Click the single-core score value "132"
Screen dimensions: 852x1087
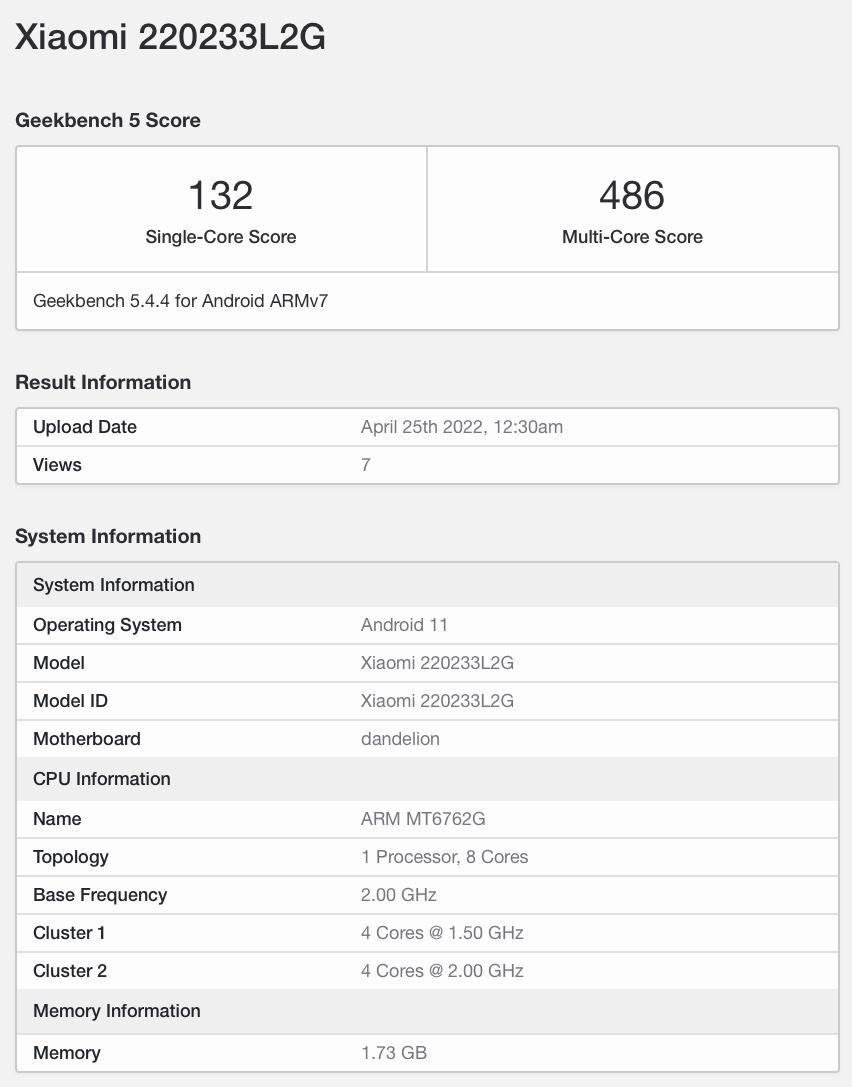click(x=220, y=195)
